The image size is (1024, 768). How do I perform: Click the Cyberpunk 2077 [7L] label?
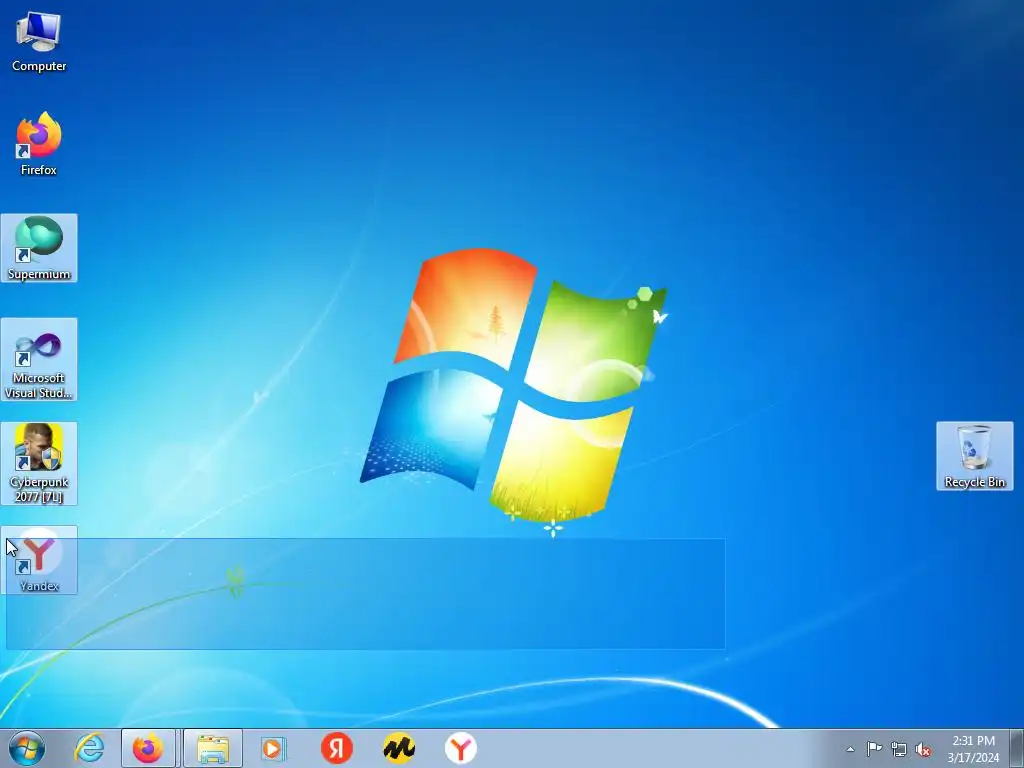(x=39, y=489)
